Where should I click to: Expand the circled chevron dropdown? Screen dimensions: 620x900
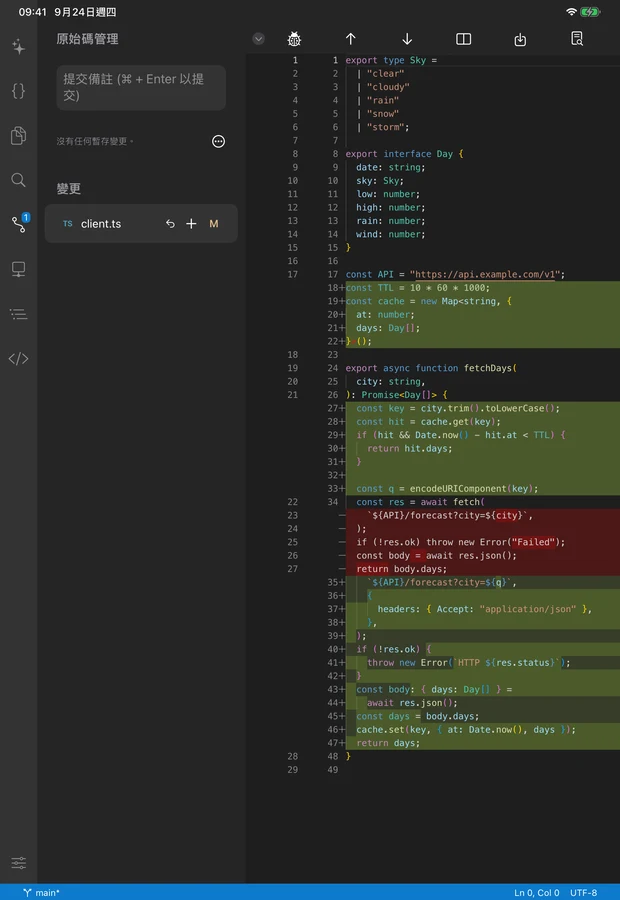pos(258,39)
